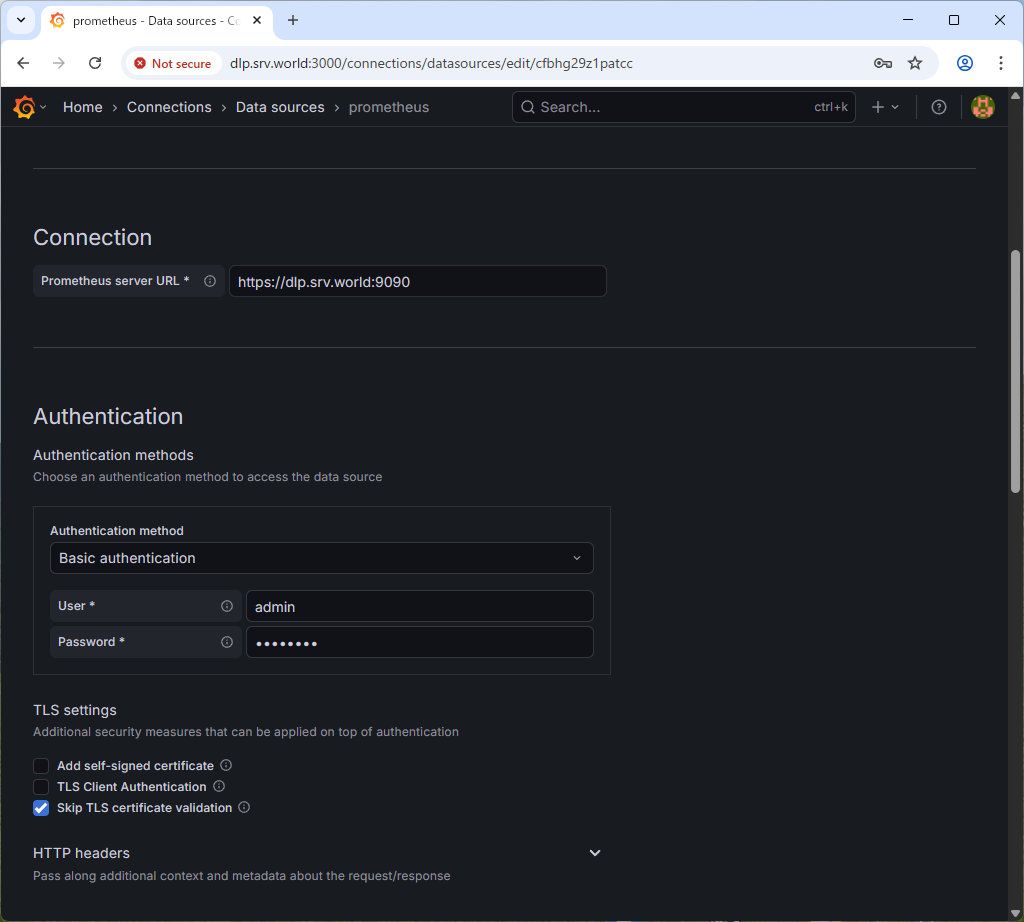The image size is (1024, 922).
Task: Open saved passwords key icon
Action: pyautogui.click(x=883, y=63)
